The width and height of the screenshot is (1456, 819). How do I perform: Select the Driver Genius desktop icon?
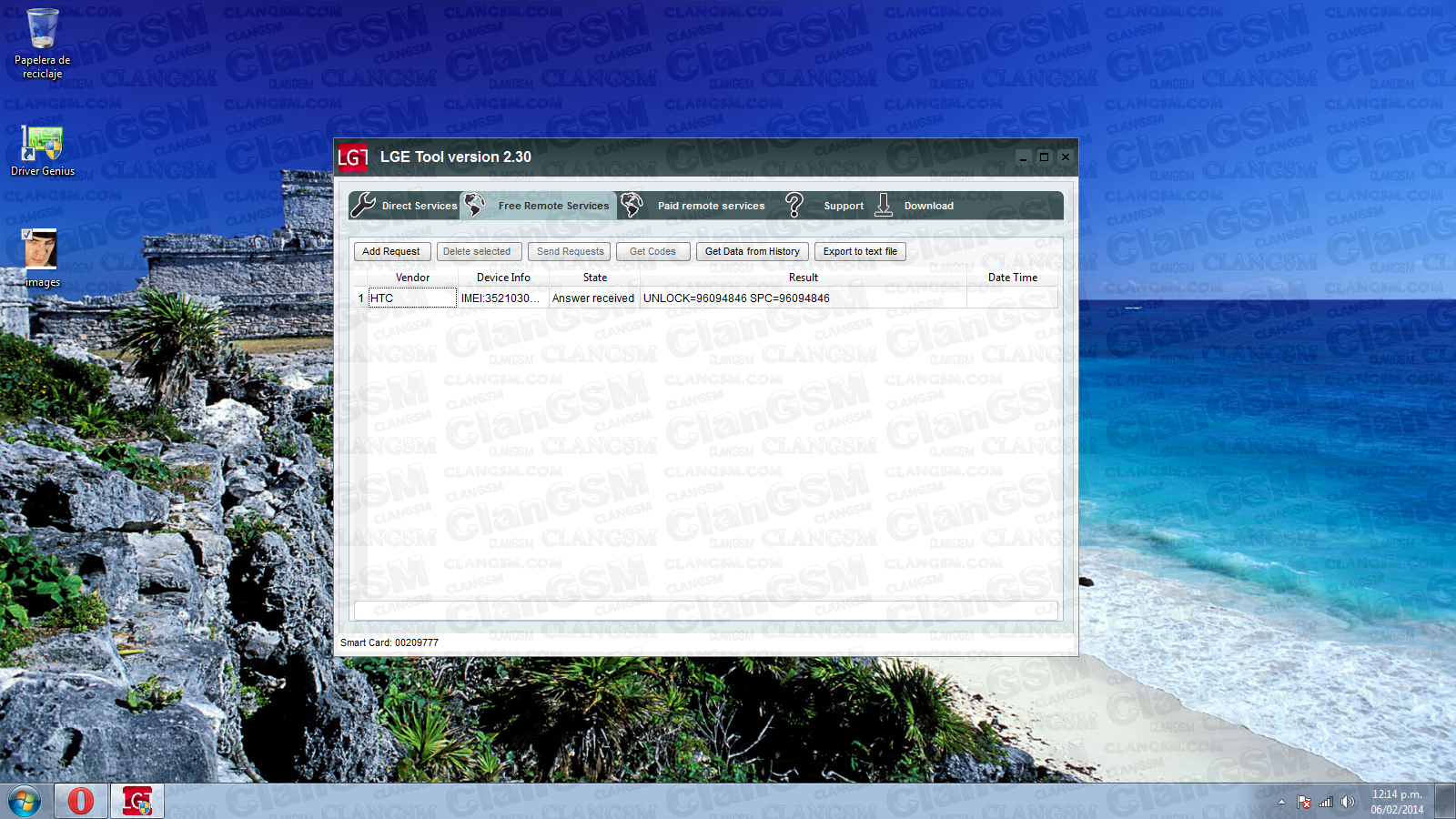click(42, 151)
